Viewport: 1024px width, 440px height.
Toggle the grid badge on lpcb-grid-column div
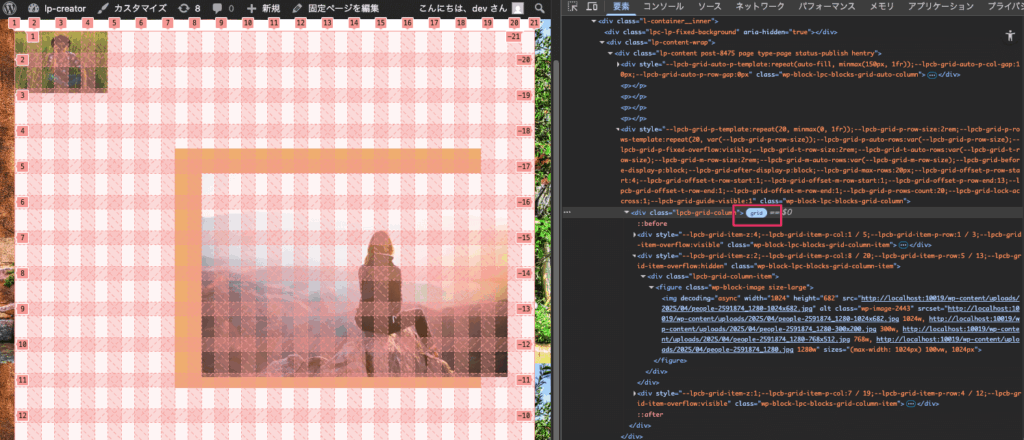[757, 212]
